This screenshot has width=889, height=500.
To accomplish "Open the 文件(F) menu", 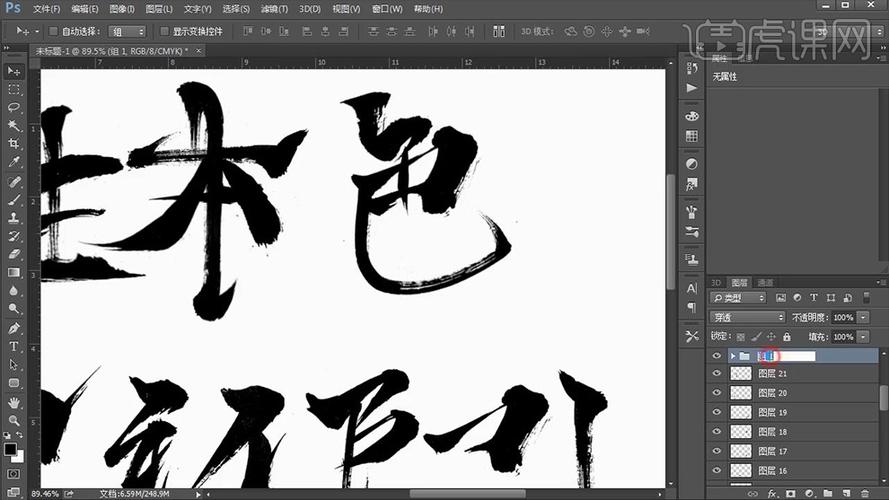I will 46,9.
